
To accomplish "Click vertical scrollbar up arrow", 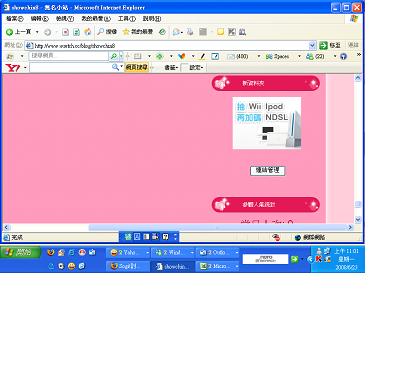I will point(358,78).
